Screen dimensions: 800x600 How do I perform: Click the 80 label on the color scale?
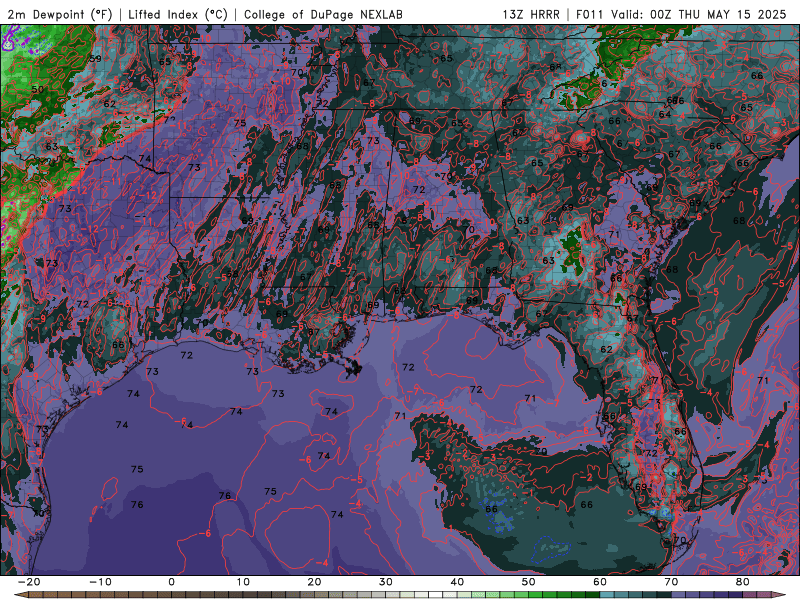tap(743, 582)
